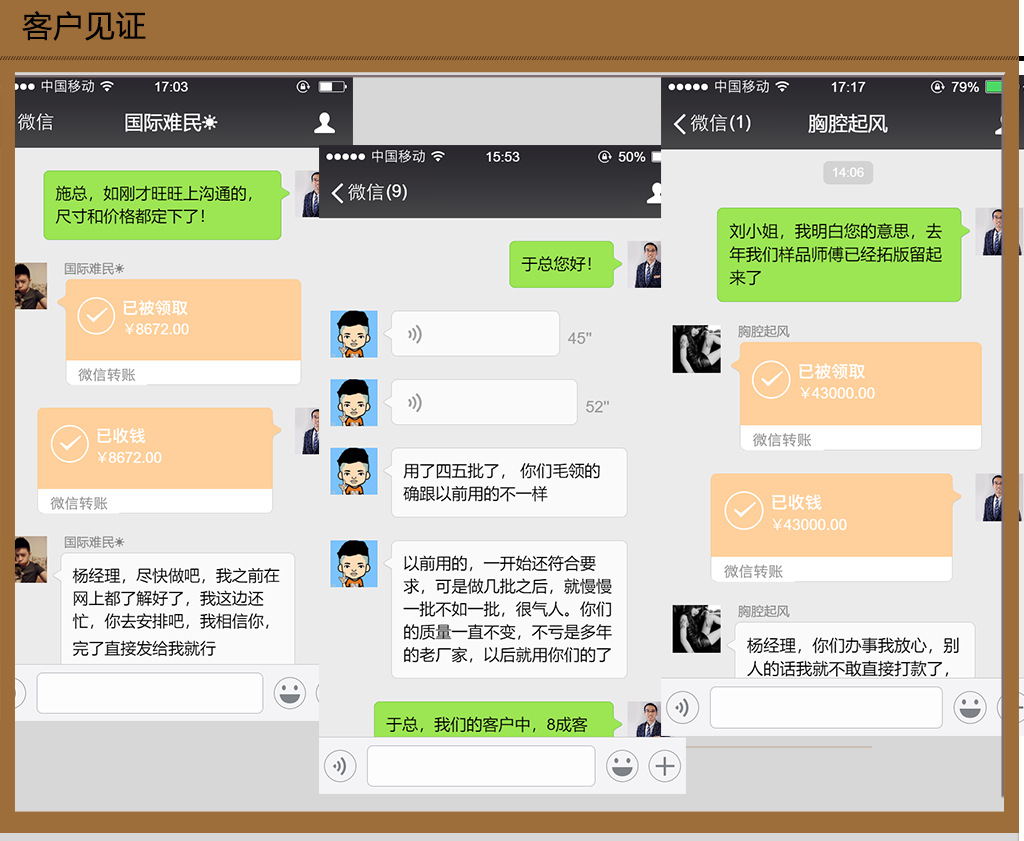Play the 45-second voice message

coord(474,334)
